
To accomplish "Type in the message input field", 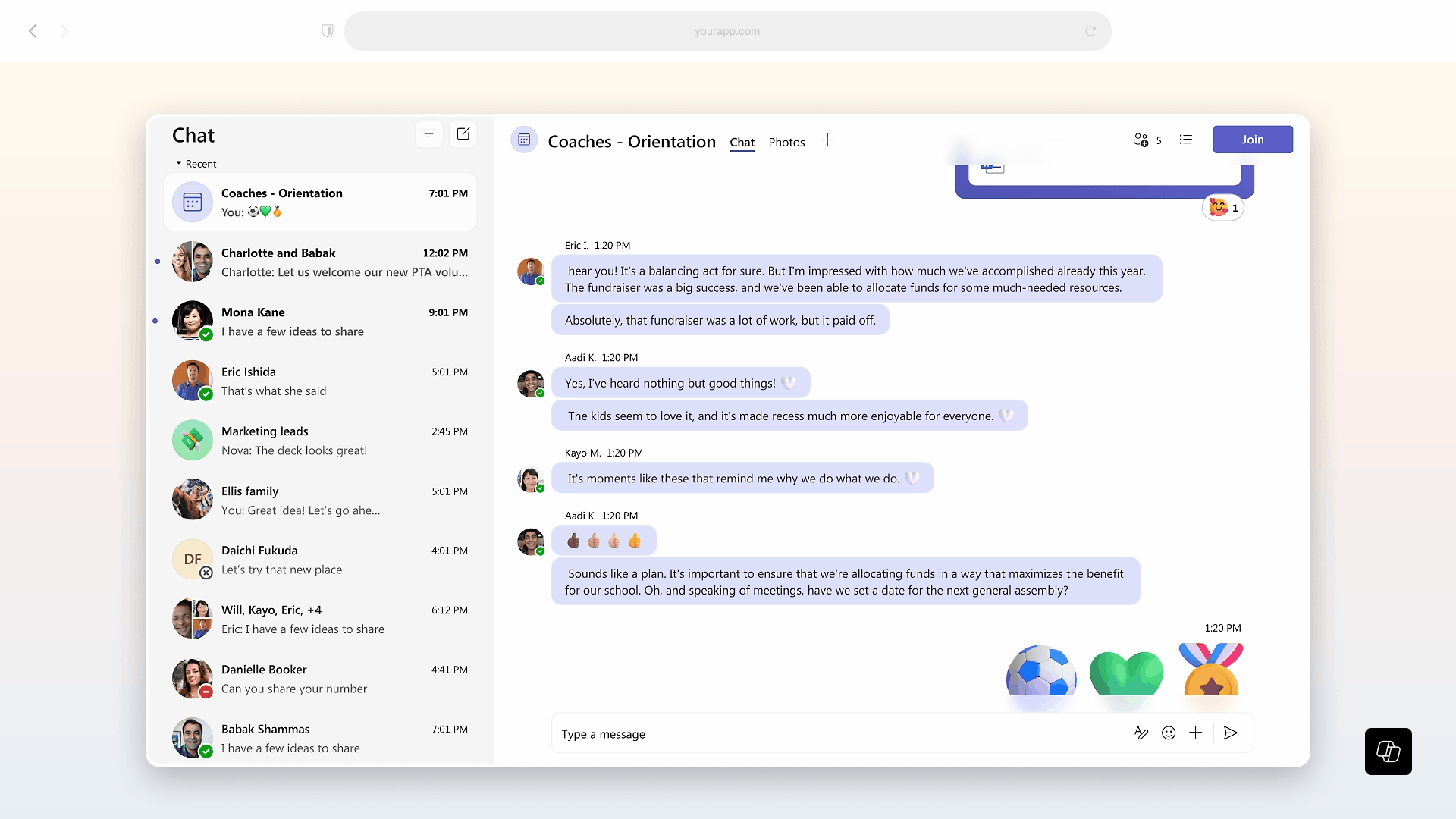I will [x=834, y=734].
